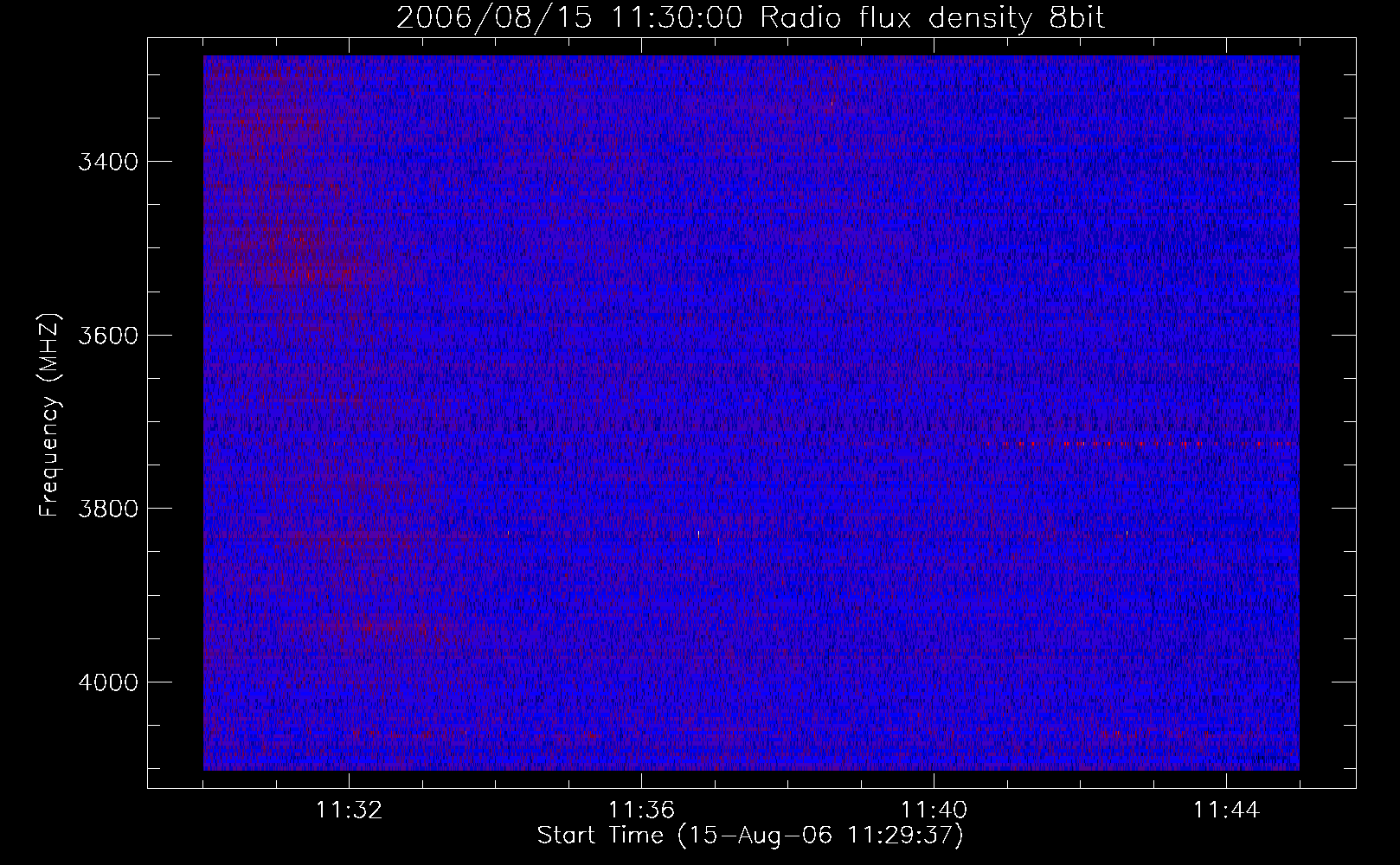Click the 11:44 time tick label
Viewport: 1400px width, 865px height.
(x=1226, y=810)
